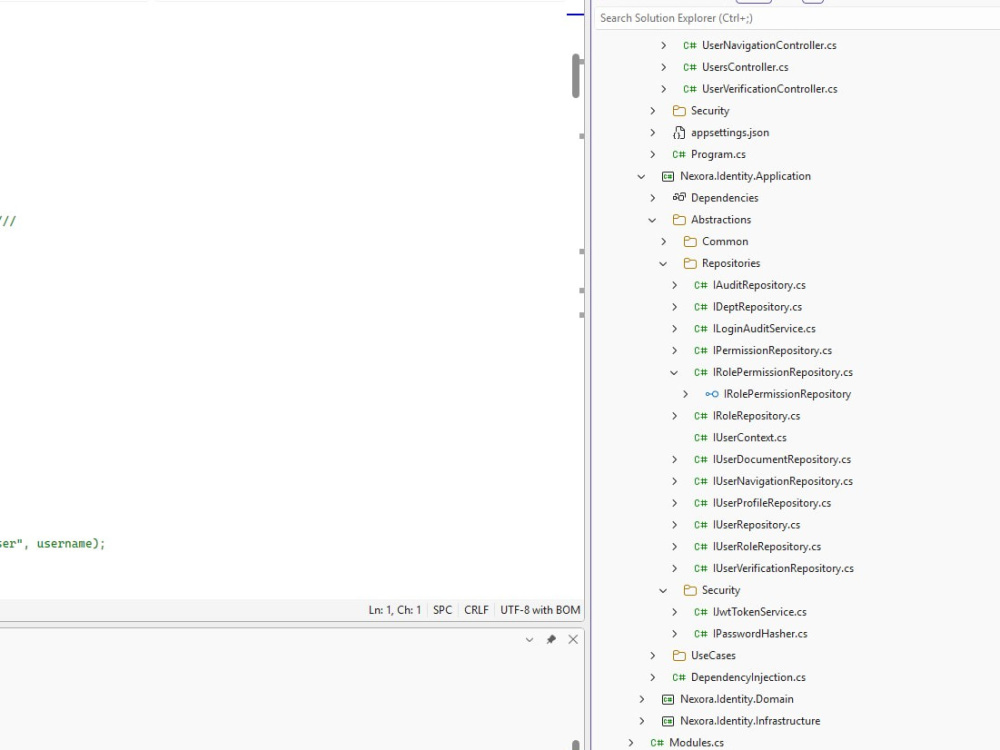Click the UseCases folder icon
Screen dimensions: 1000x750
pos(679,656)
